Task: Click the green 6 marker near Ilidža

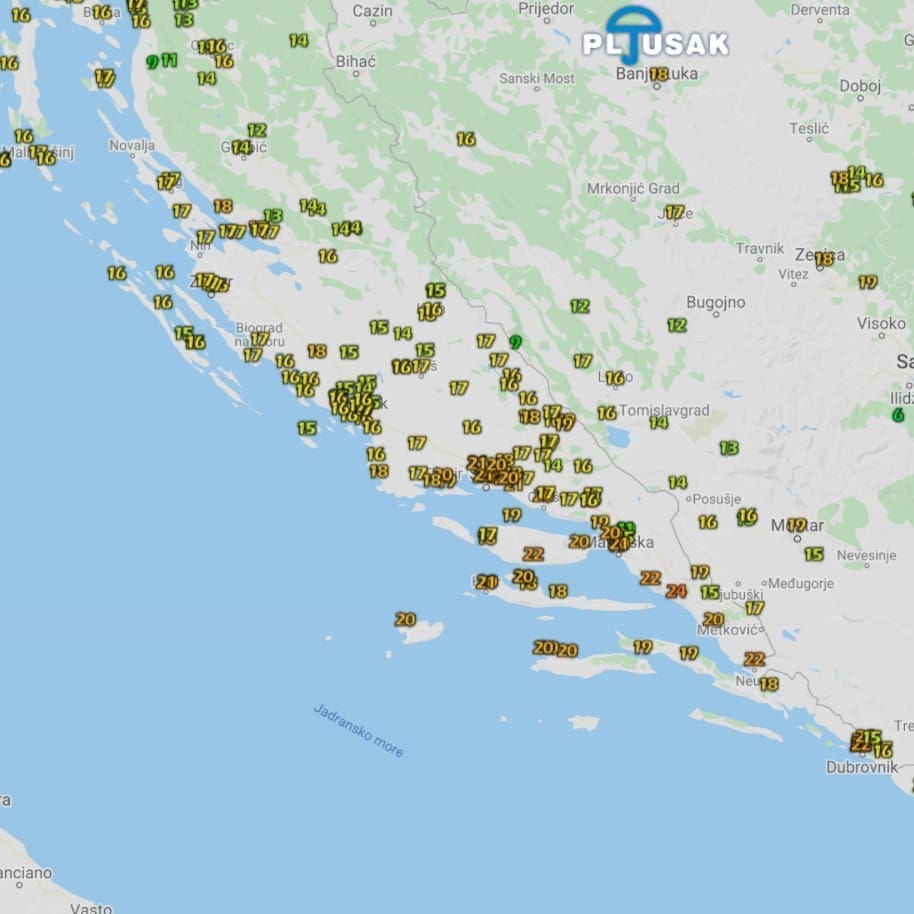Action: point(898,415)
